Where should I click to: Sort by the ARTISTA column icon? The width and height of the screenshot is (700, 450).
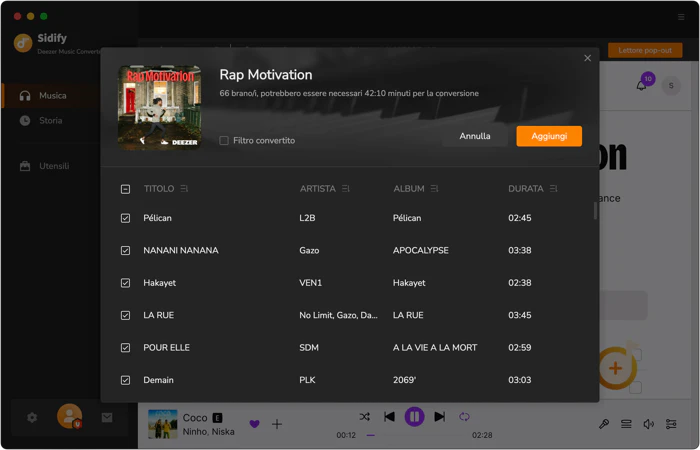coord(346,189)
